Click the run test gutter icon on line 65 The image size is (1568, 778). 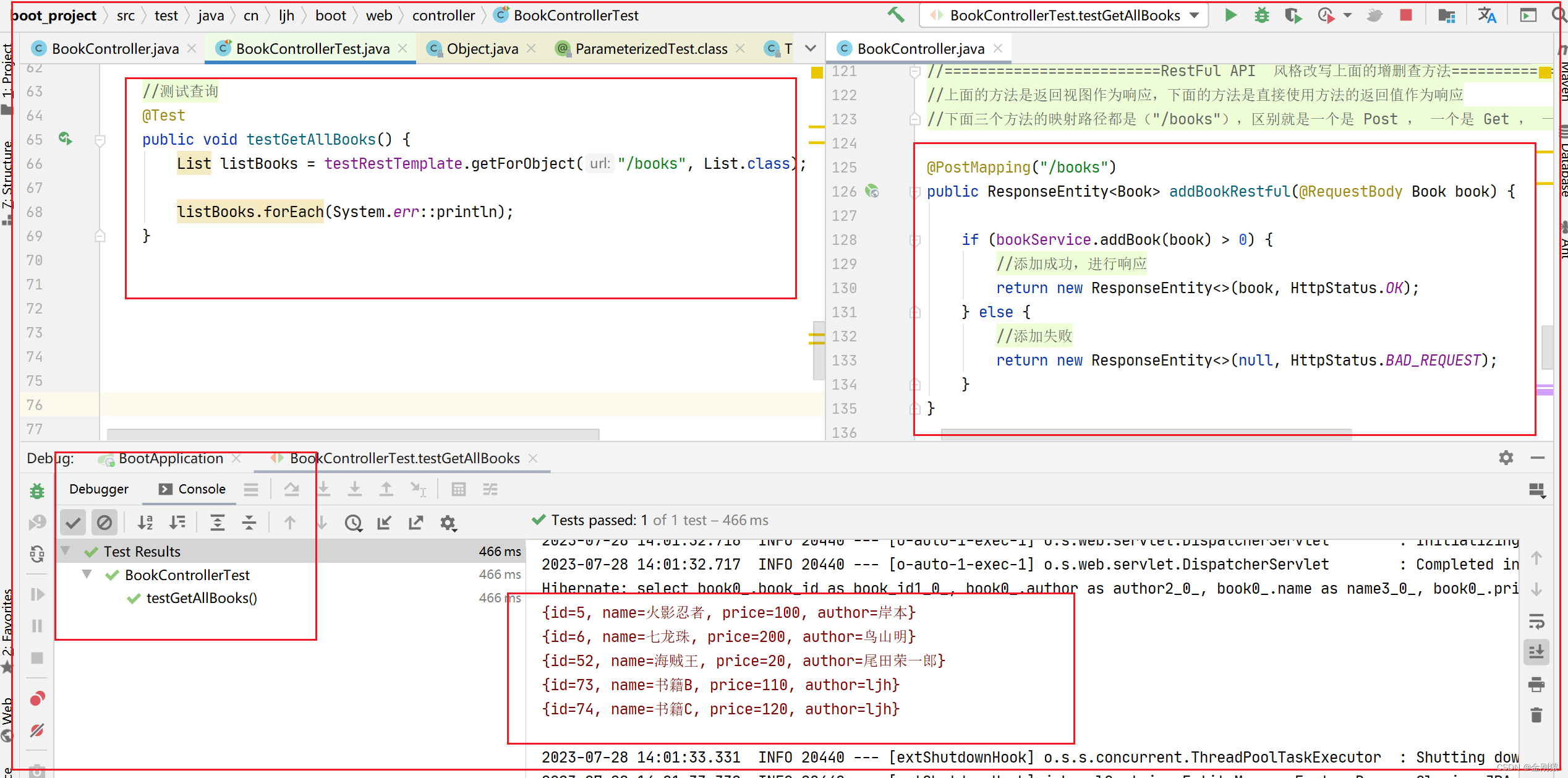[65, 139]
